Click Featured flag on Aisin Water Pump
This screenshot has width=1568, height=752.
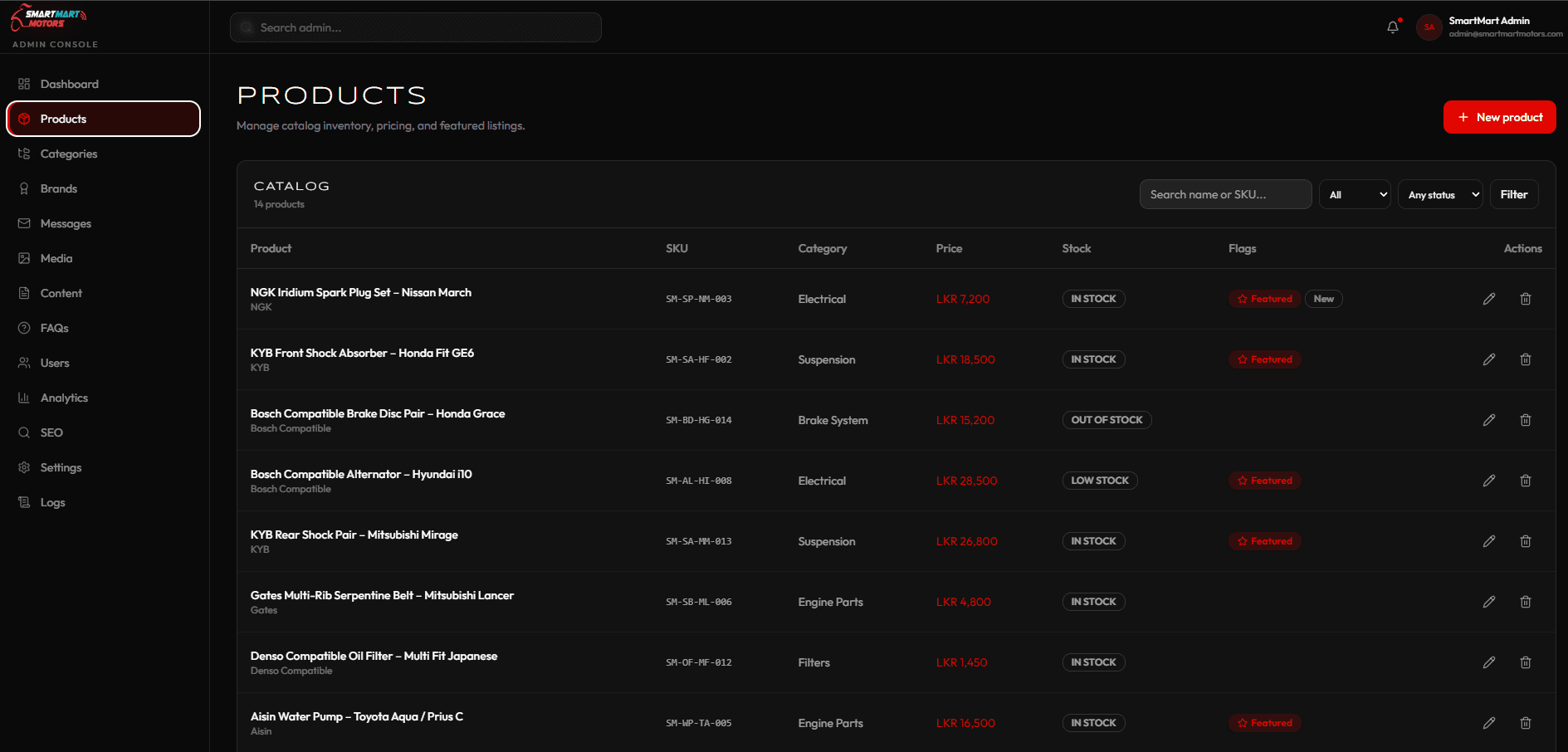tap(1264, 723)
